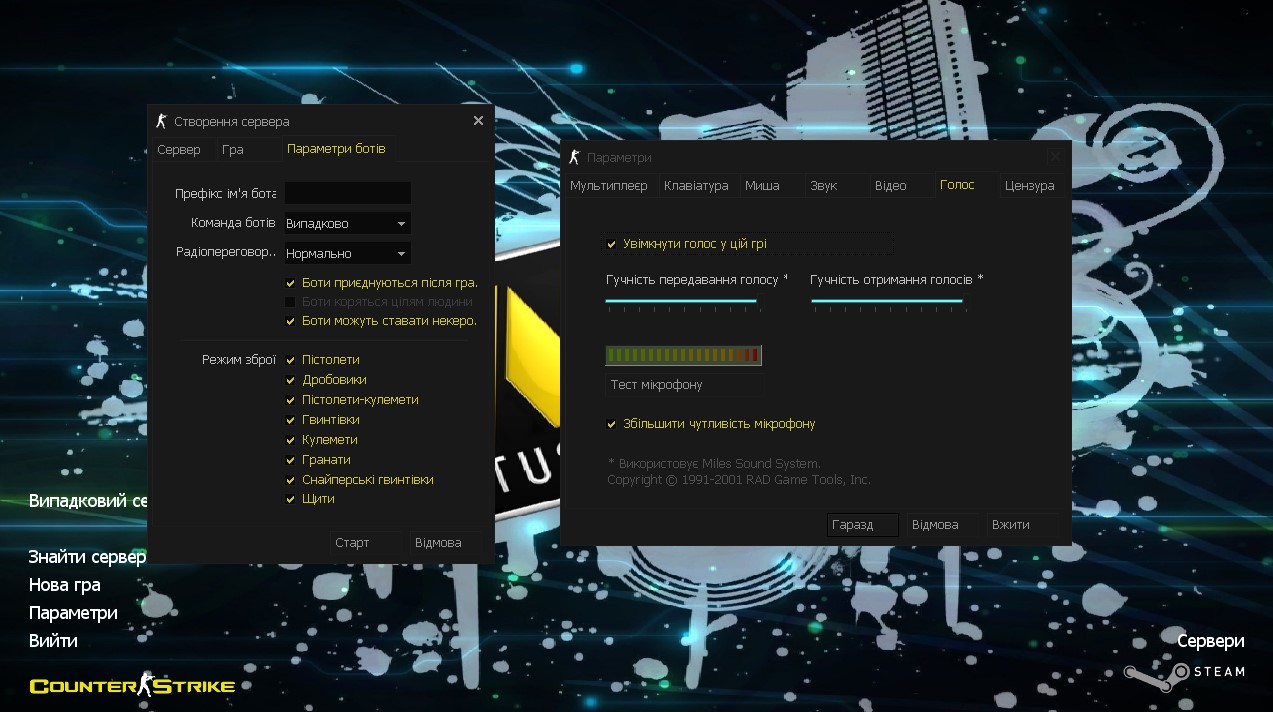Toggle Пістолети-кулемети checkbox
The height and width of the screenshot is (712, 1273).
[291, 400]
